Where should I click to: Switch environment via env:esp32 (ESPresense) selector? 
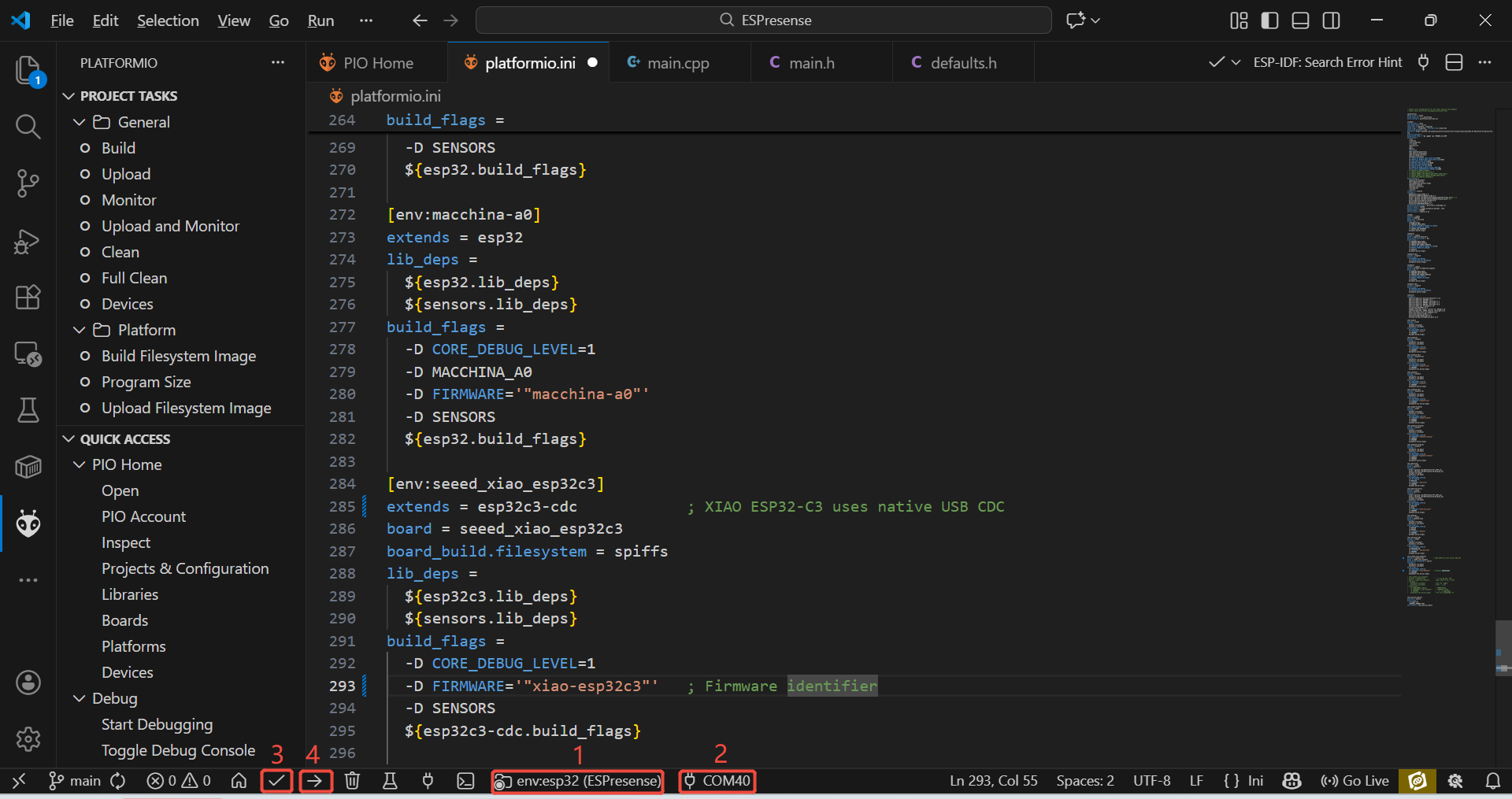pyautogui.click(x=577, y=781)
